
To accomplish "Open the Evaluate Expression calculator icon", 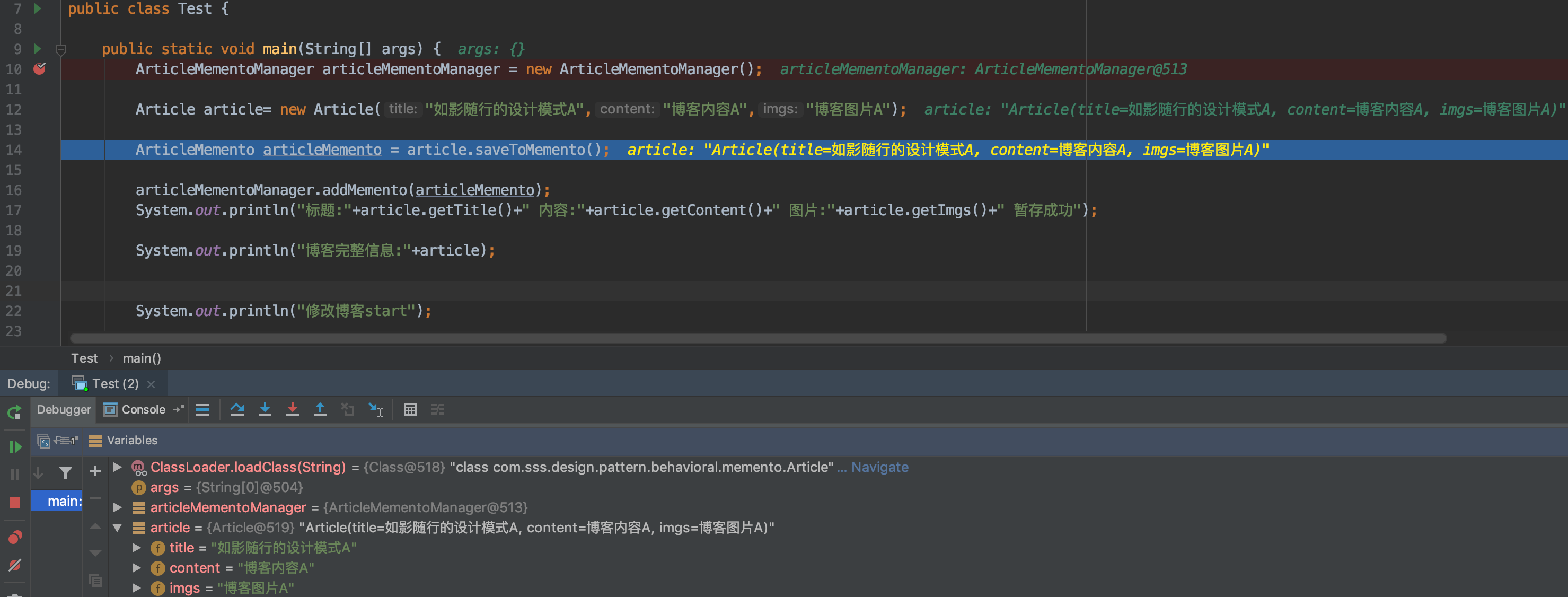I will click(410, 409).
